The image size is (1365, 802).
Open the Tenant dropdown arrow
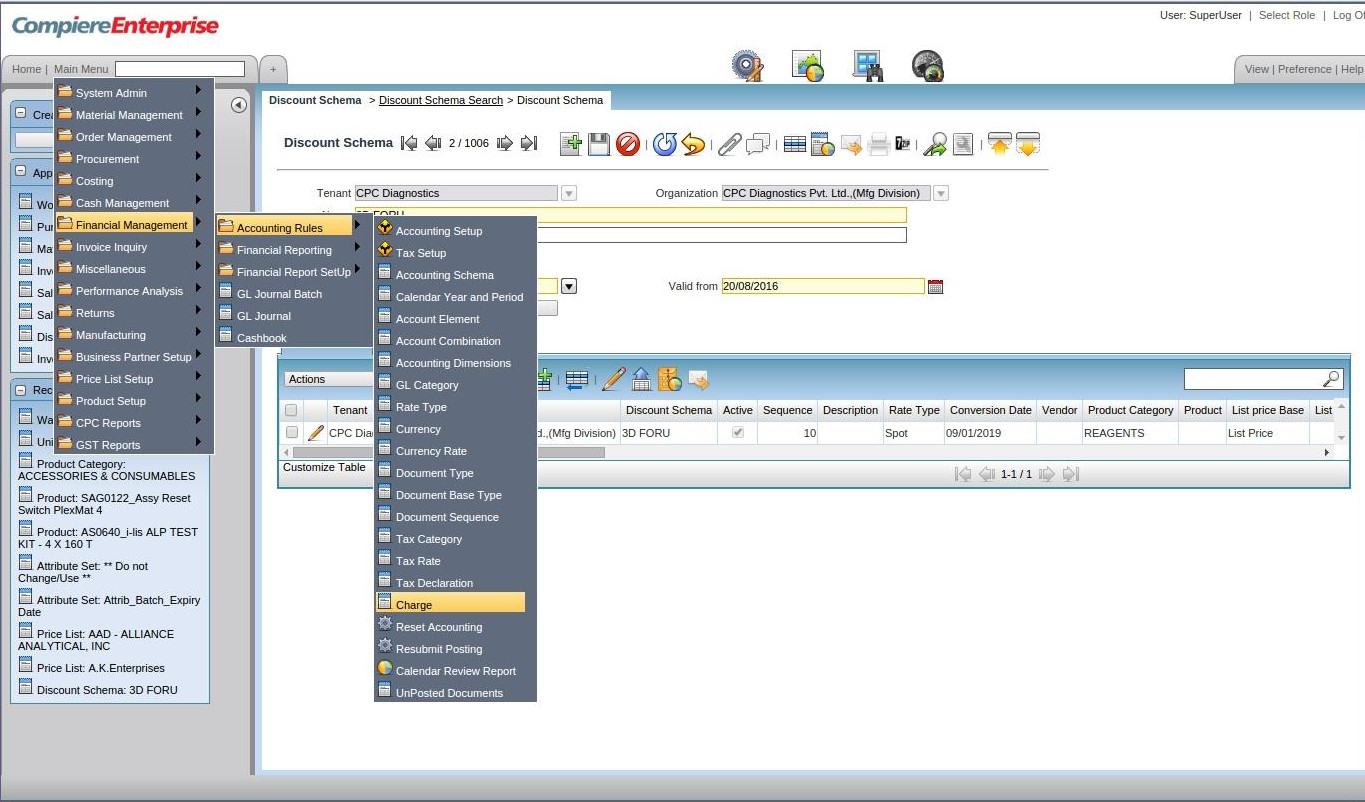coord(569,193)
